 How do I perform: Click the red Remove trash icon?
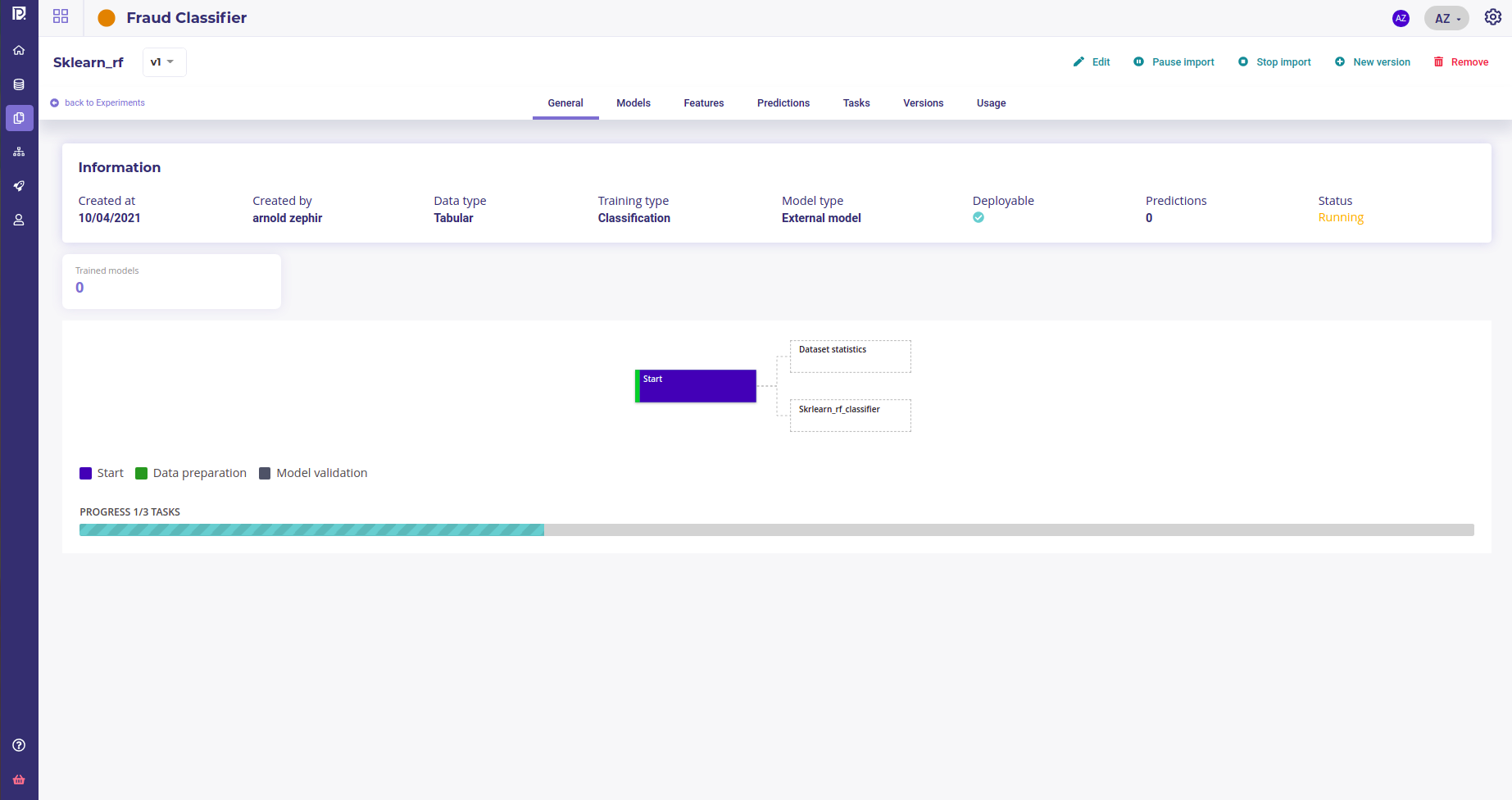point(1438,61)
